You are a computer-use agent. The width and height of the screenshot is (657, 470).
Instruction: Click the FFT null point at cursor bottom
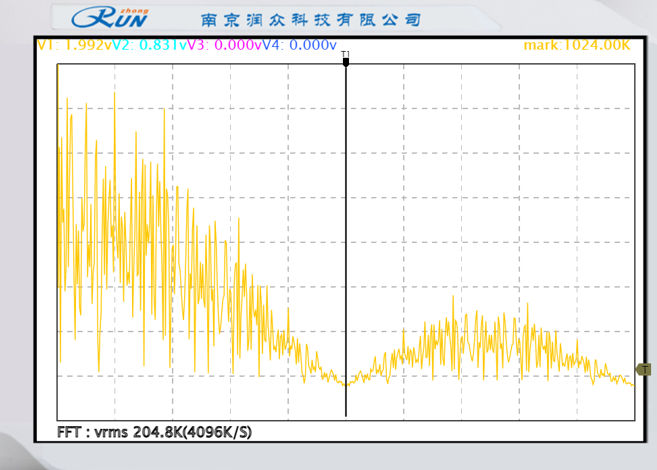[346, 383]
